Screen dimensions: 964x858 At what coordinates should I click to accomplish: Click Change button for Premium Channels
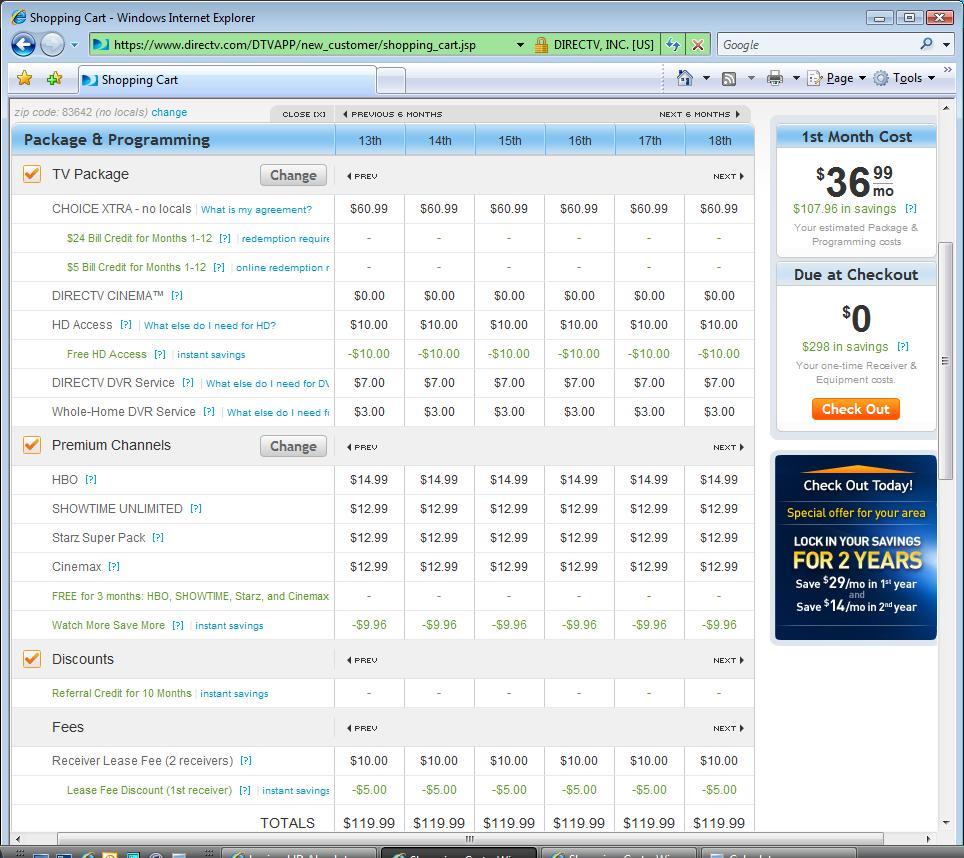(x=293, y=446)
